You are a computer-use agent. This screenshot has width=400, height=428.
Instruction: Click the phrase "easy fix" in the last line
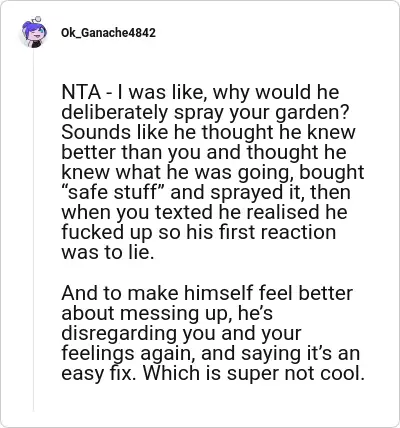(x=98, y=373)
